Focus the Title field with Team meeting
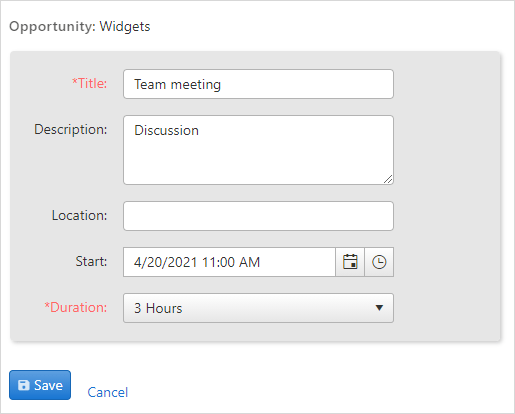The height and width of the screenshot is (414, 515). tap(258, 84)
